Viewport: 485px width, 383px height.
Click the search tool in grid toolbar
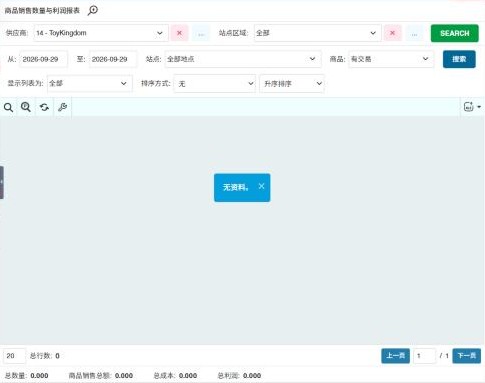pyautogui.click(x=8, y=107)
